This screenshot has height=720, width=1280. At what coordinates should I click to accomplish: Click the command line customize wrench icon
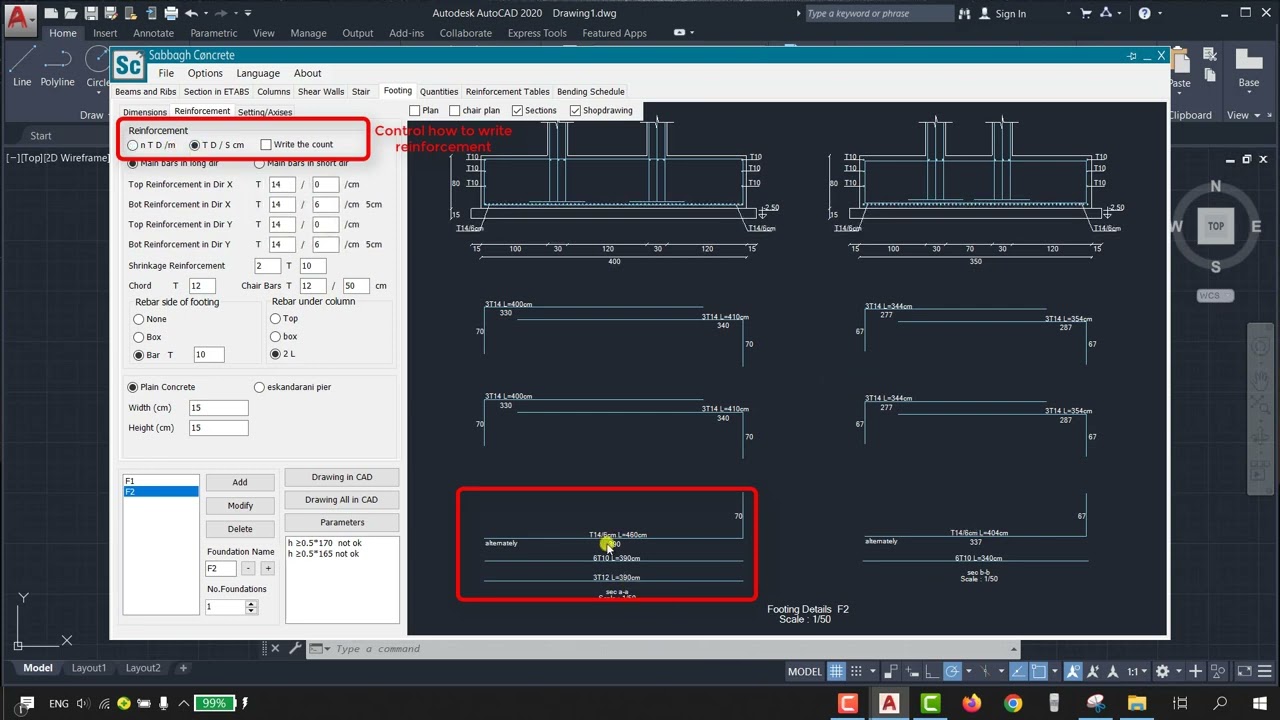click(295, 648)
